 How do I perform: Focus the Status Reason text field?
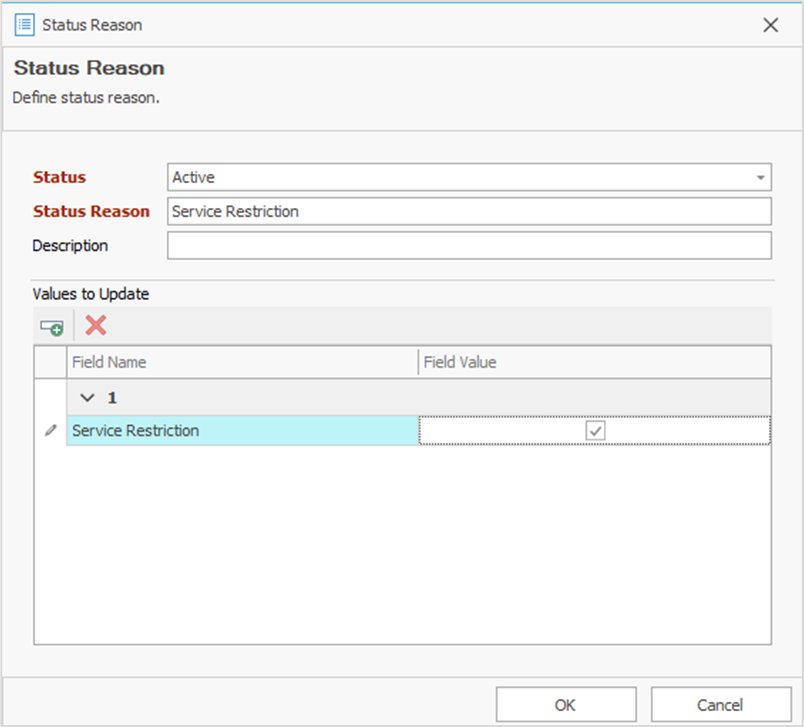pos(469,211)
